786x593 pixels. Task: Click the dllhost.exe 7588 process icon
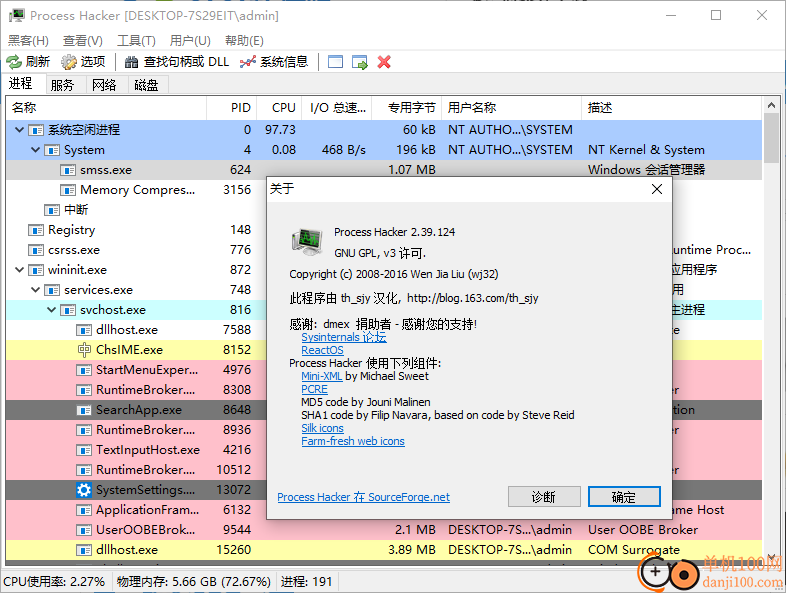point(84,330)
